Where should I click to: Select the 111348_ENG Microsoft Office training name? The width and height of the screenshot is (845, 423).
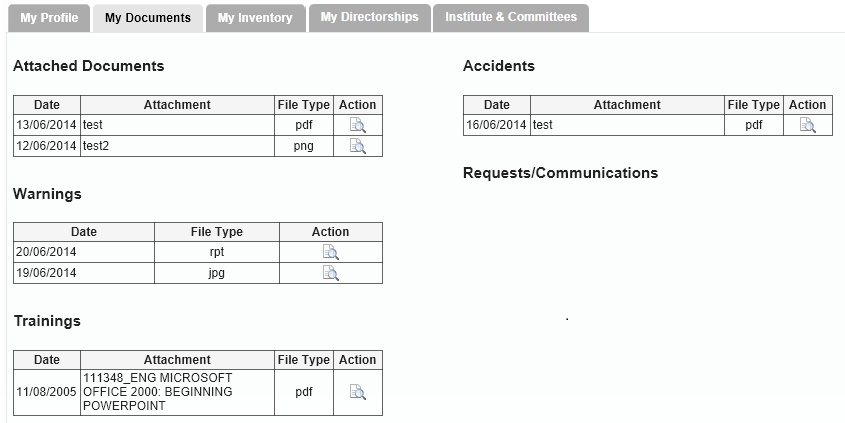(x=158, y=392)
